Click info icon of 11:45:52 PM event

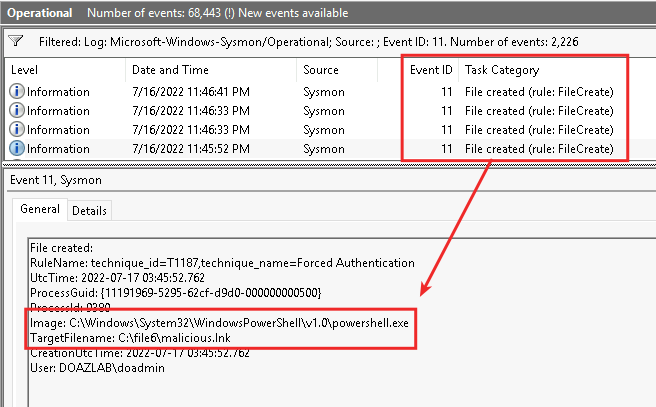(x=17, y=149)
